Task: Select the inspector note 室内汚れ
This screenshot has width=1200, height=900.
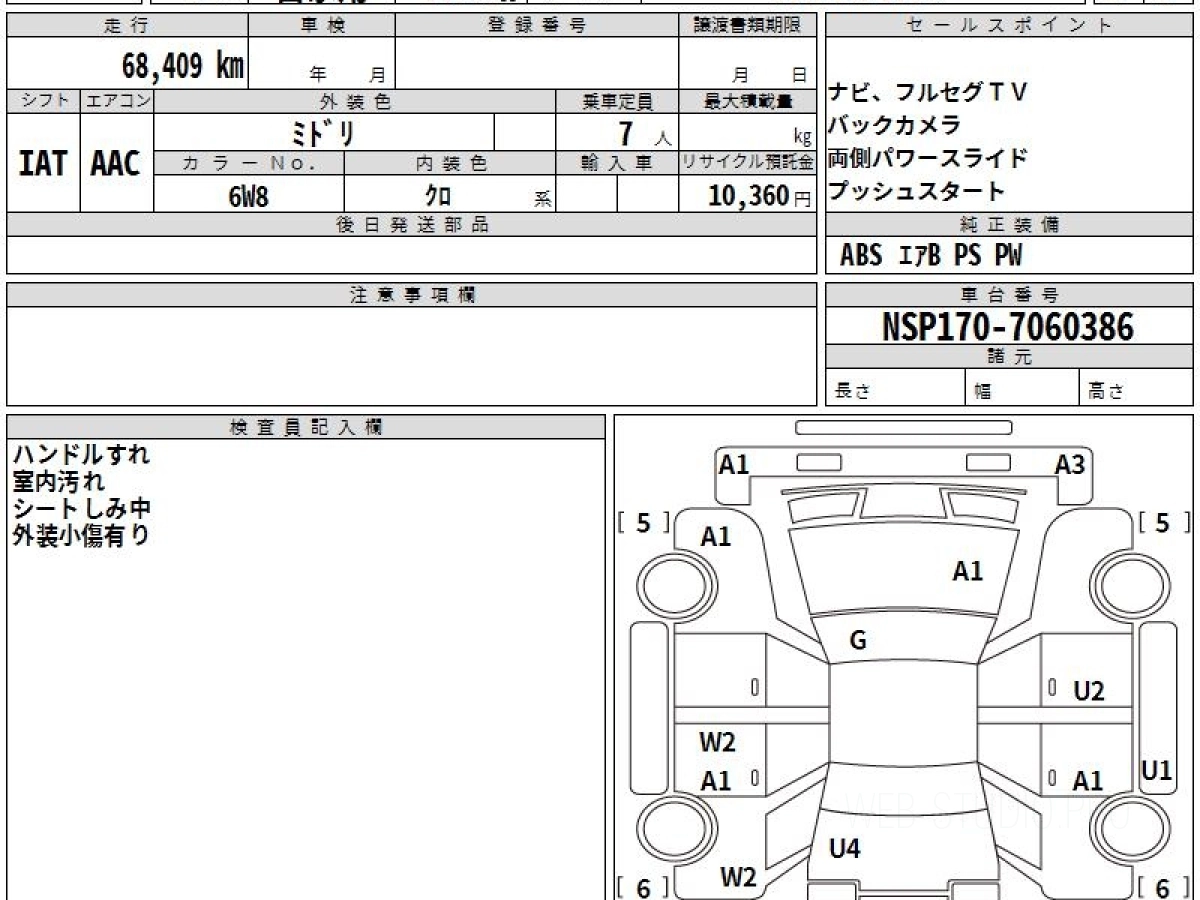Action: tap(58, 482)
